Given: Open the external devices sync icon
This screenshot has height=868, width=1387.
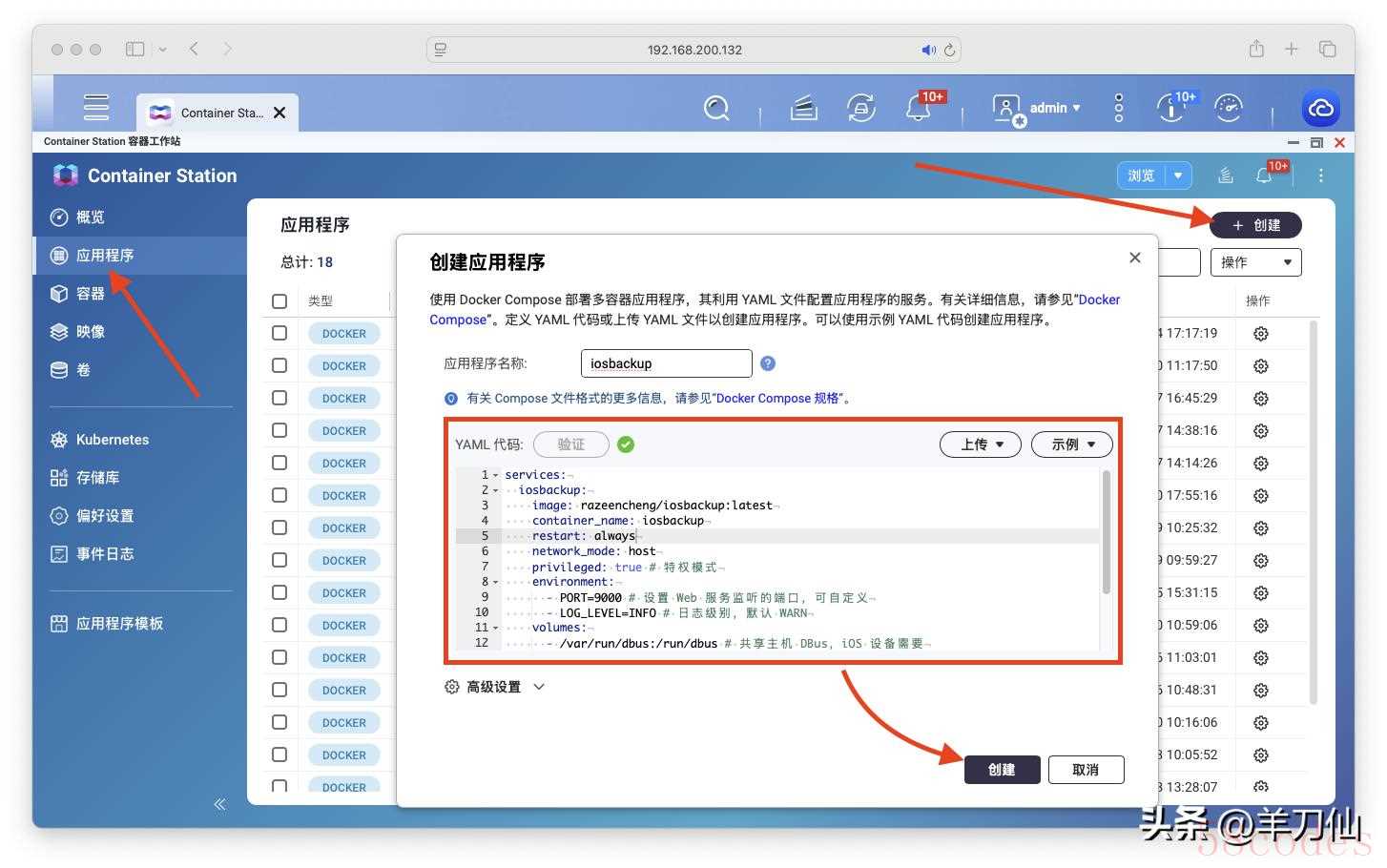Looking at the screenshot, I should pyautogui.click(x=861, y=108).
